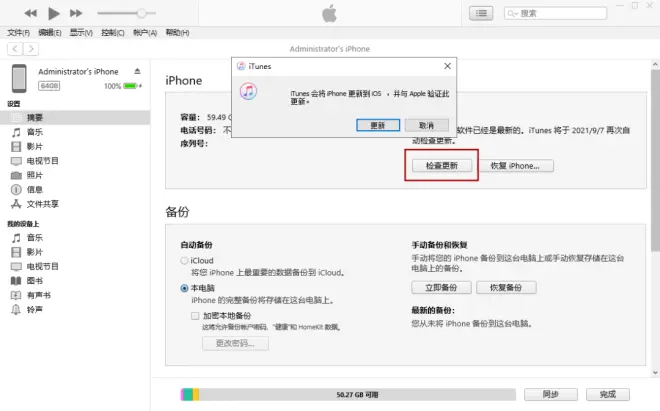The height and width of the screenshot is (411, 660).
Task: Open the 控制(C) menu
Action: click(113, 32)
